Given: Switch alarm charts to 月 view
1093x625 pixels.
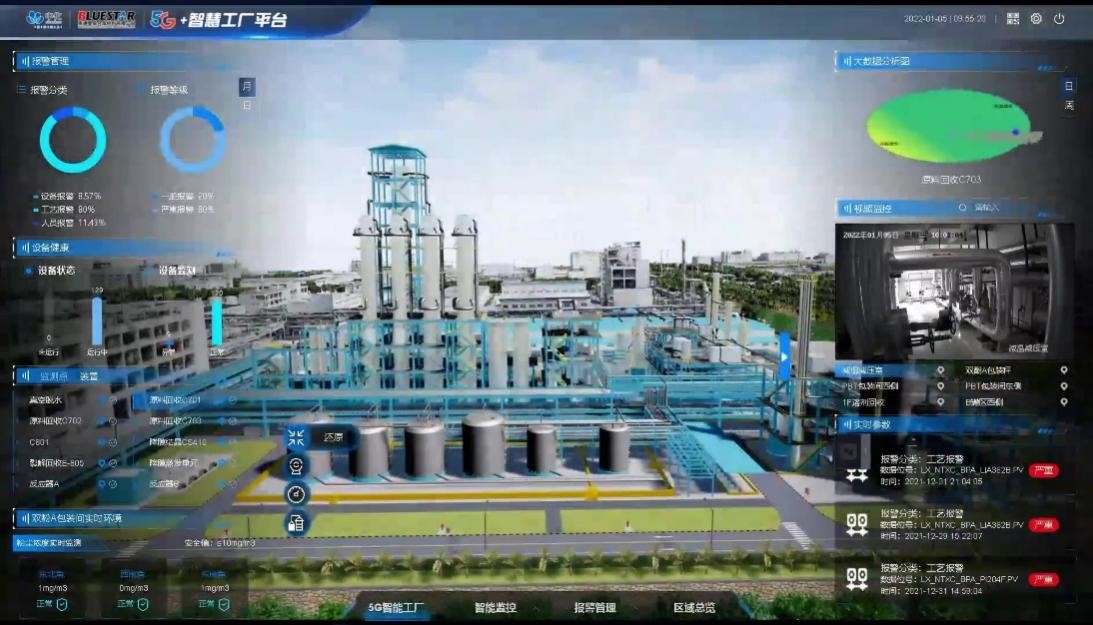Looking at the screenshot, I should coord(247,87).
